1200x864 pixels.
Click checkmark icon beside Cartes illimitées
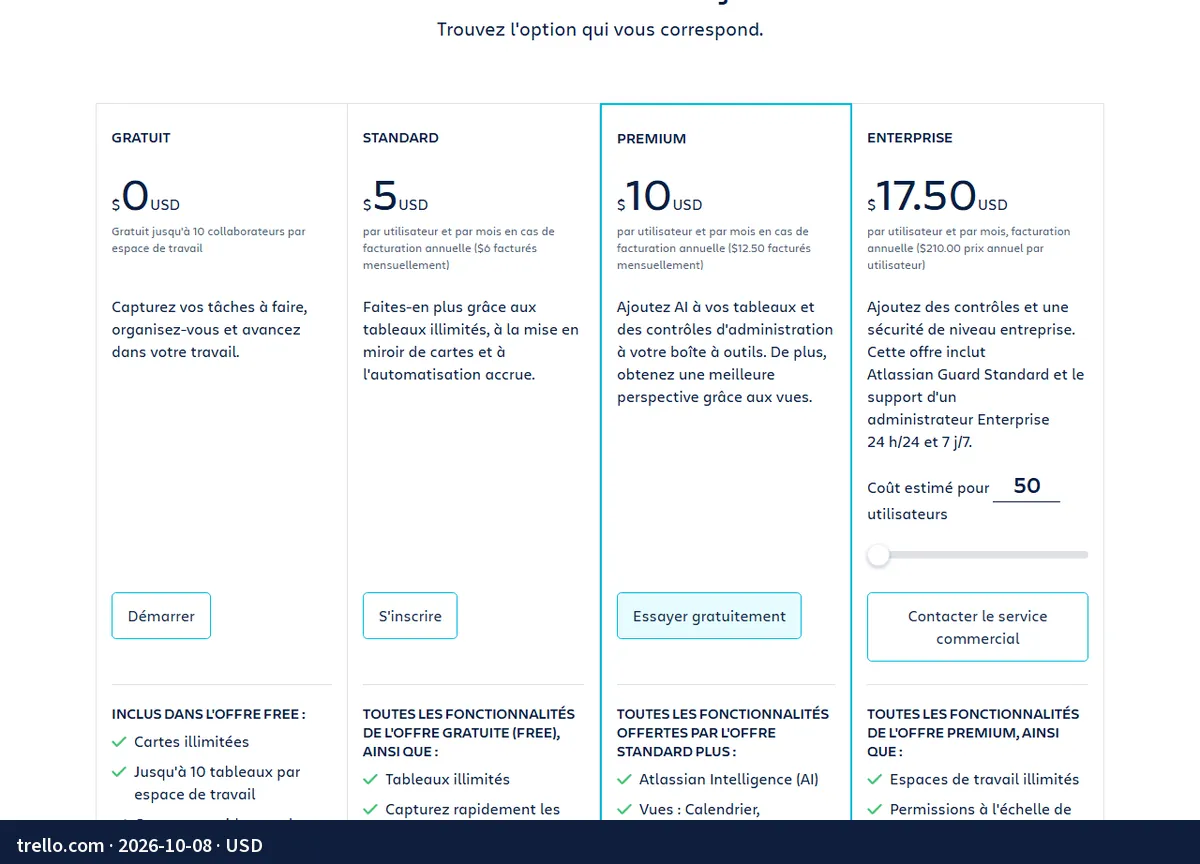coord(119,742)
